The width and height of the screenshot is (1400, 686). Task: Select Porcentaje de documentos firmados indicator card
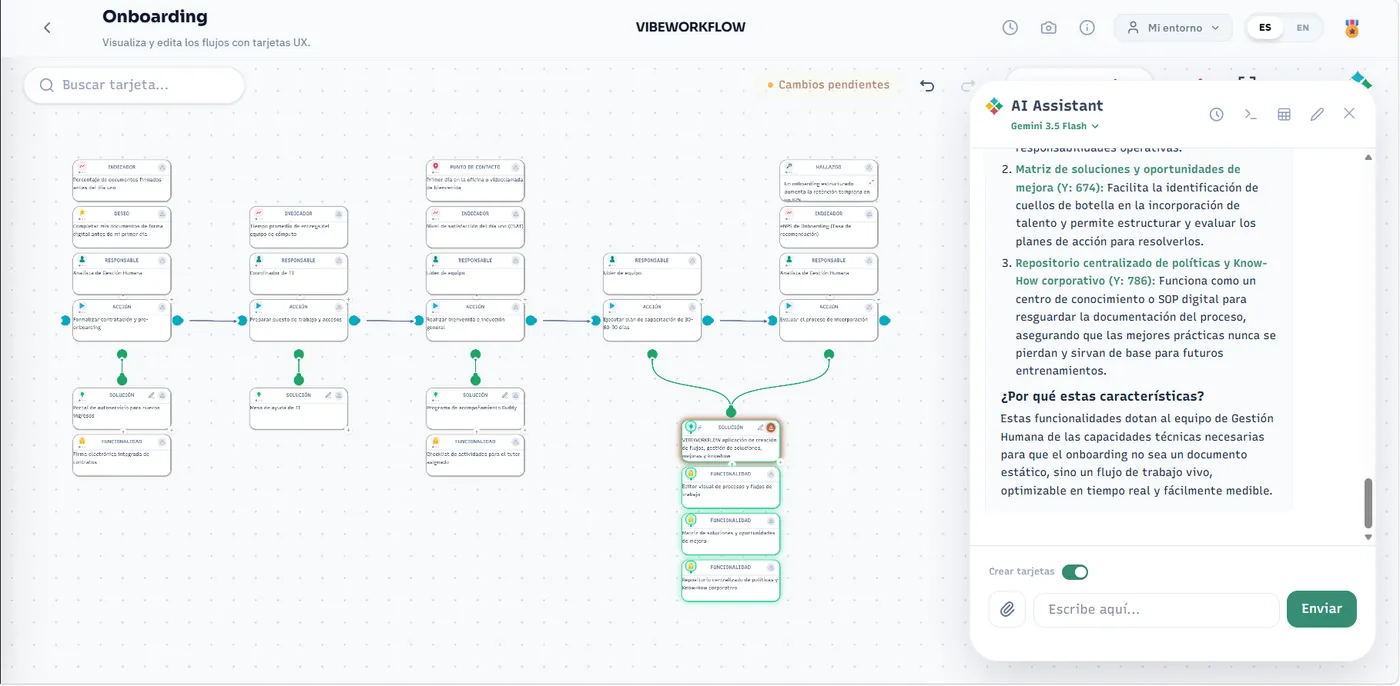tap(121, 180)
